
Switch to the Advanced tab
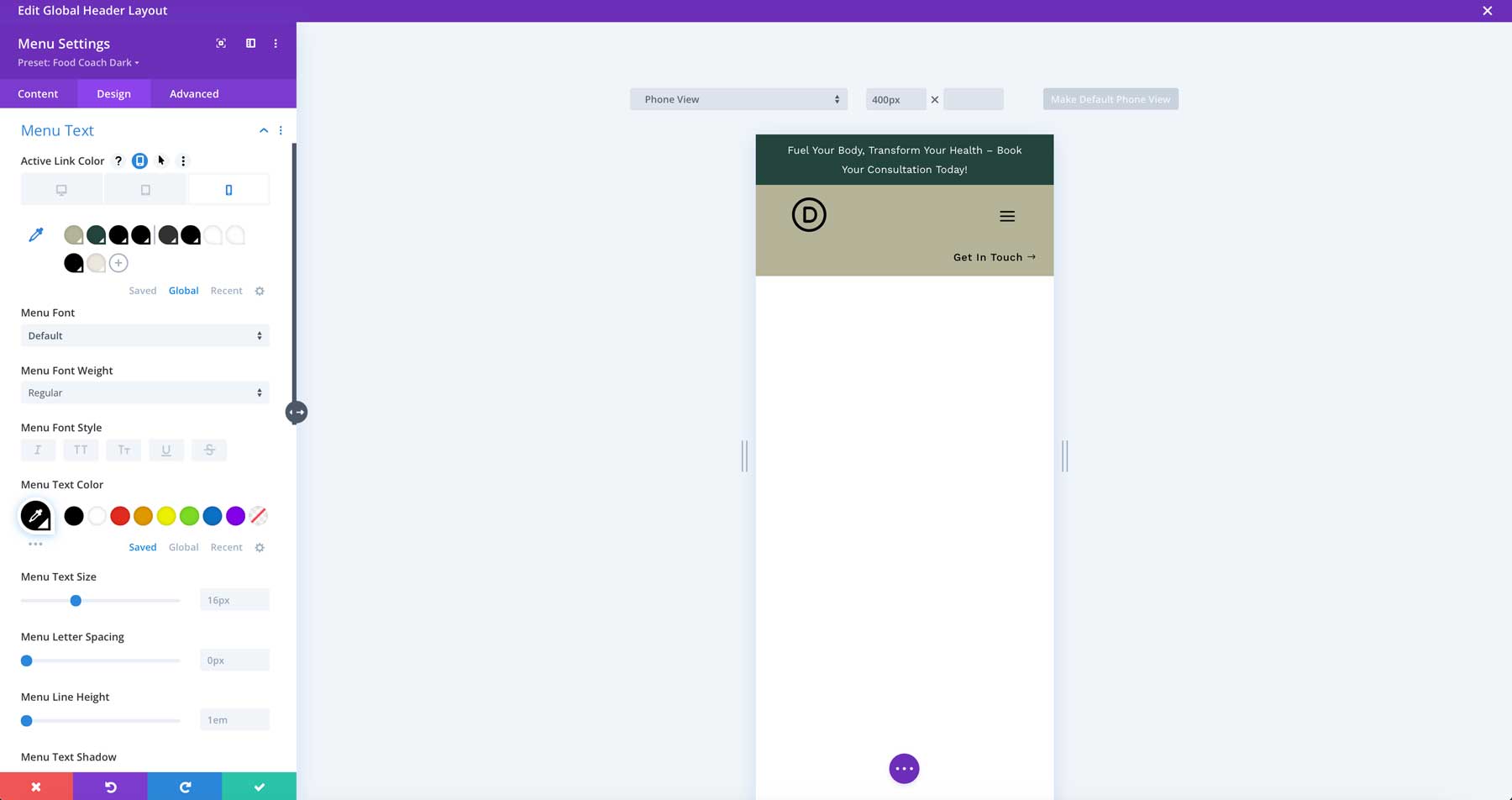coord(193,93)
